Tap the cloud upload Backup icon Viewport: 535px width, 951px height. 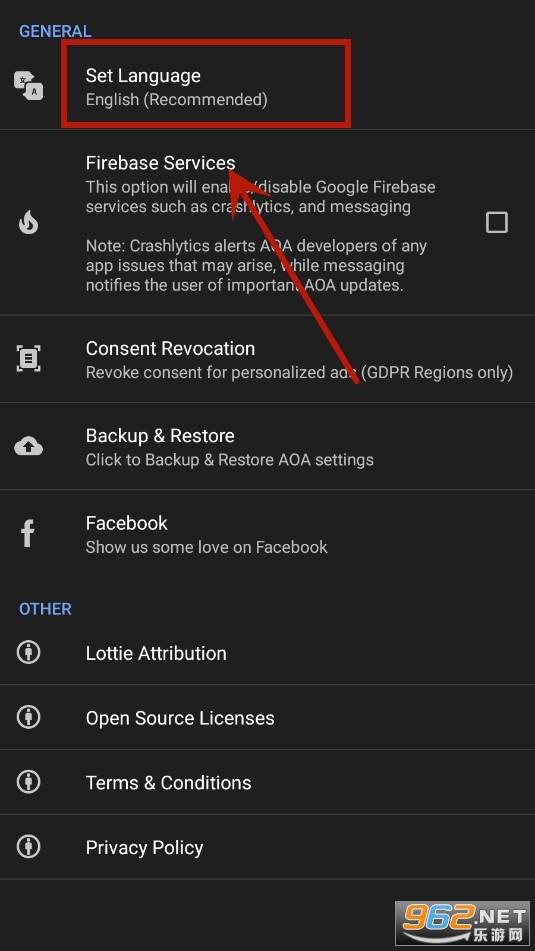click(29, 447)
